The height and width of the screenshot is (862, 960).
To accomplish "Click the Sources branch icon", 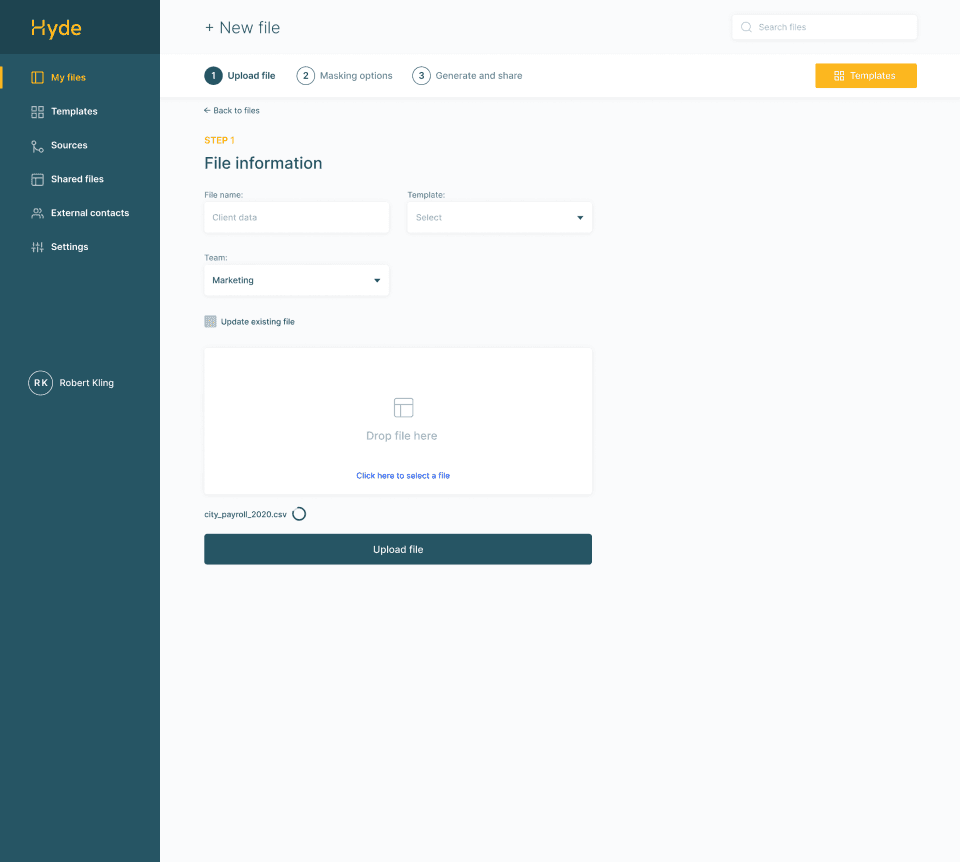I will coord(37,145).
